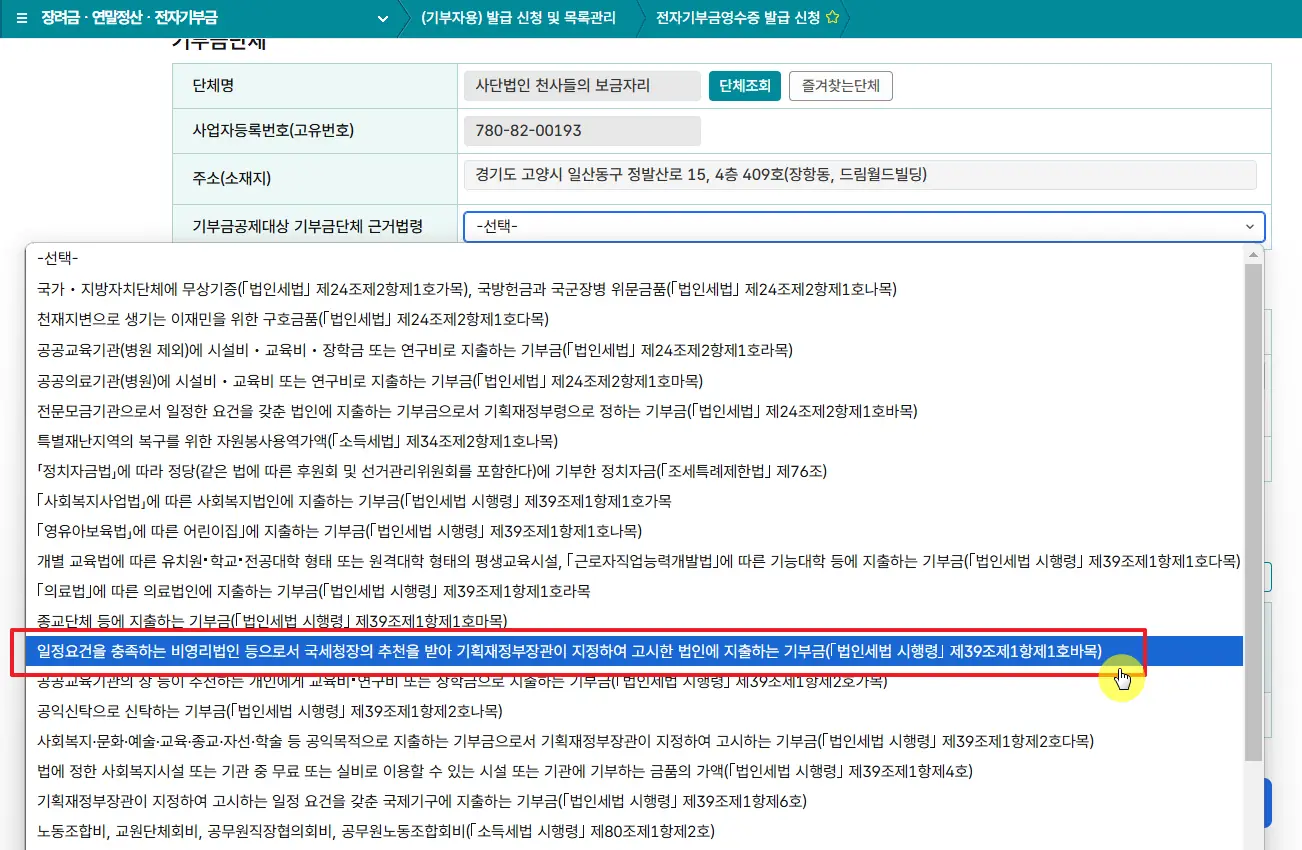Screen dimensions: 1302x850
Task: Expand the 장려금·연말정산·전자기부금 menu chevron
Action: point(381,19)
